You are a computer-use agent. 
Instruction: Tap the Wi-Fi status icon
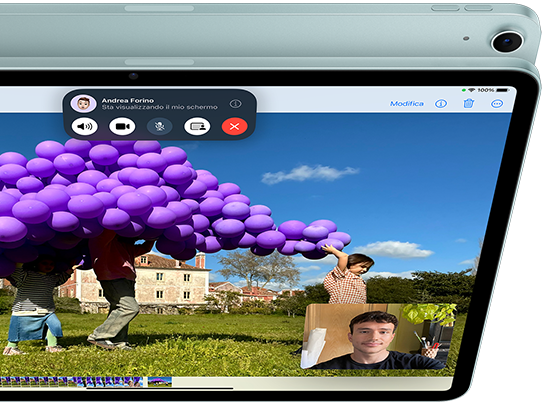(471, 90)
